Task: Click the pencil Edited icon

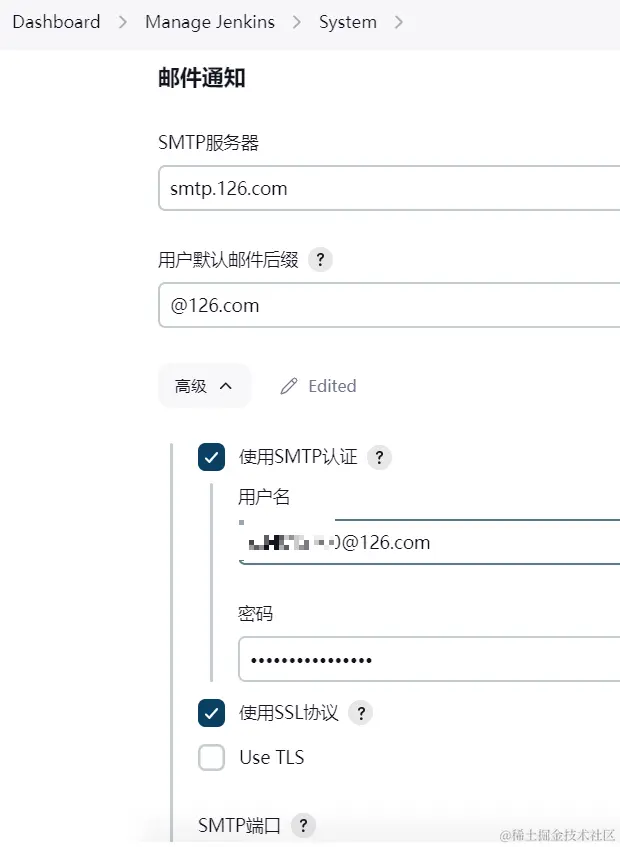Action: pos(289,386)
